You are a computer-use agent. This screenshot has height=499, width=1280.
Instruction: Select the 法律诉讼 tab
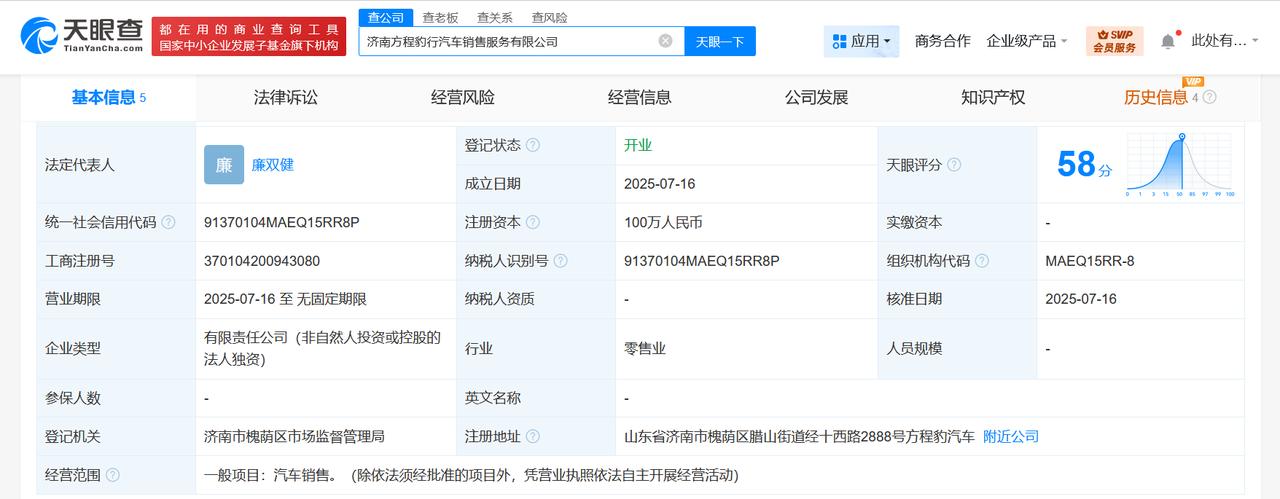tap(286, 97)
